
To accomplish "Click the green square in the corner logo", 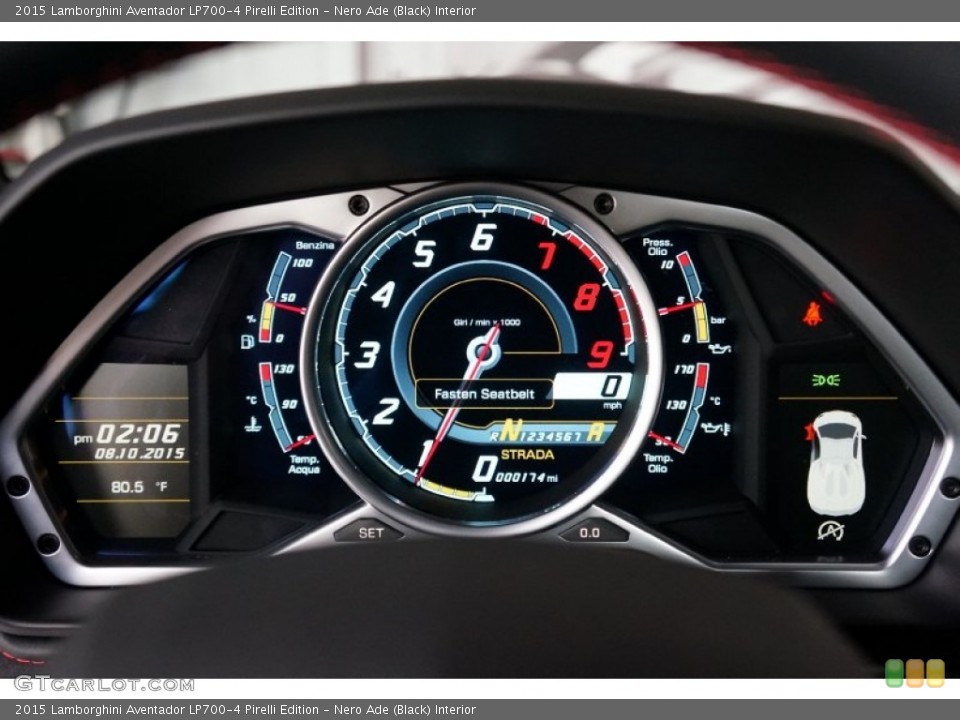I will 894,673.
